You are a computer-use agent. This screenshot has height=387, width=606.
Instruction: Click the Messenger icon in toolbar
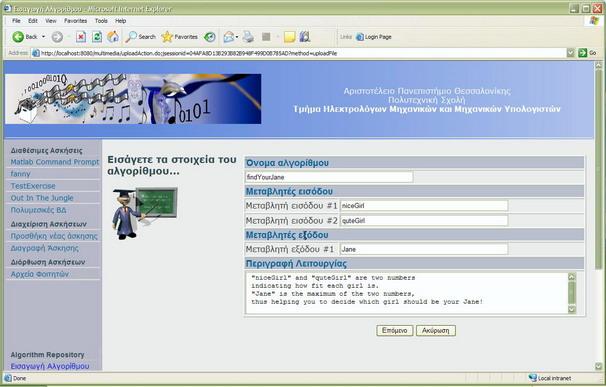(x=305, y=37)
